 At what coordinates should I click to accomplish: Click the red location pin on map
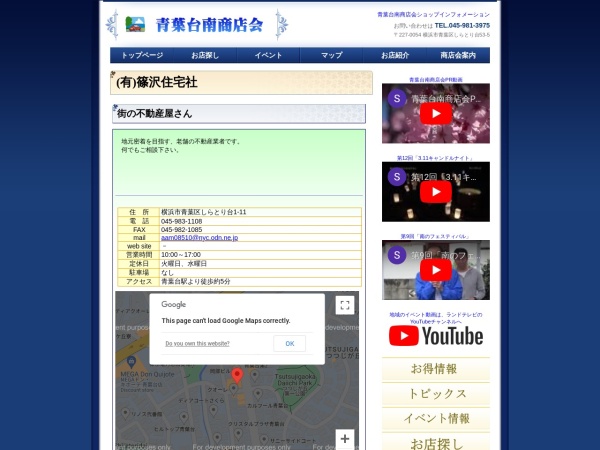pyautogui.click(x=237, y=376)
